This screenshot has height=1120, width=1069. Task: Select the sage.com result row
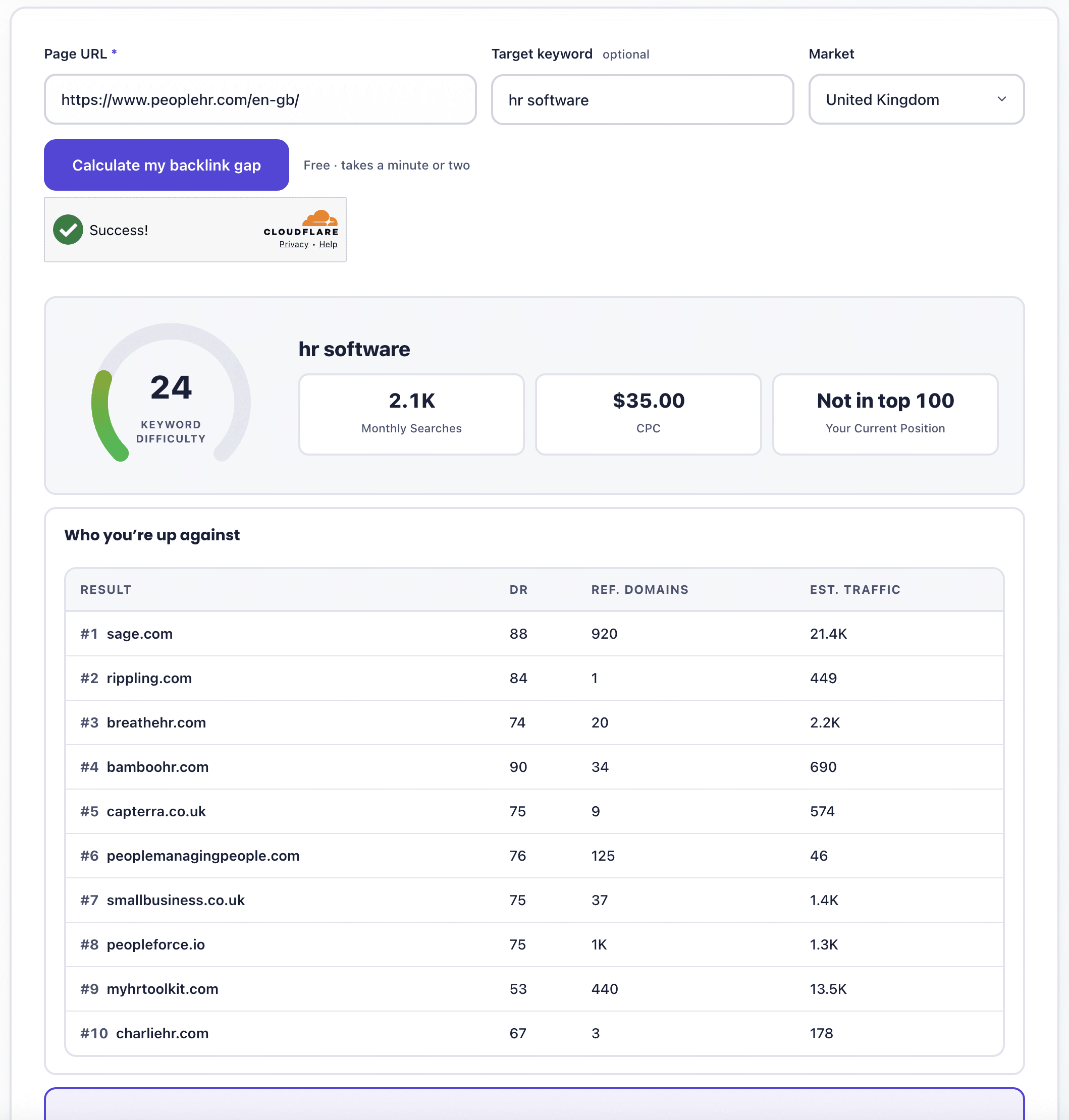coord(534,634)
